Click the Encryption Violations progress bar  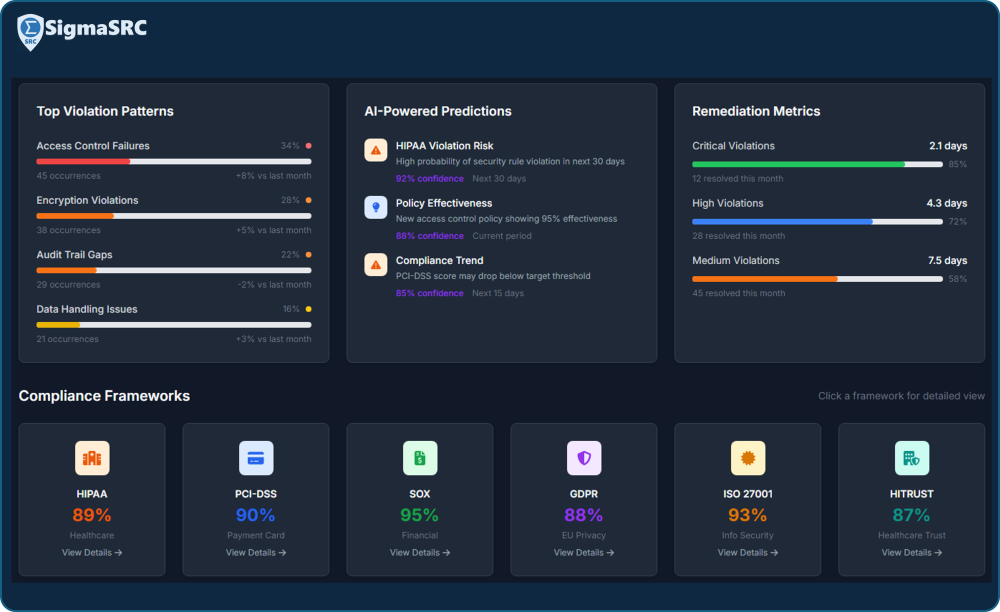coord(173,216)
